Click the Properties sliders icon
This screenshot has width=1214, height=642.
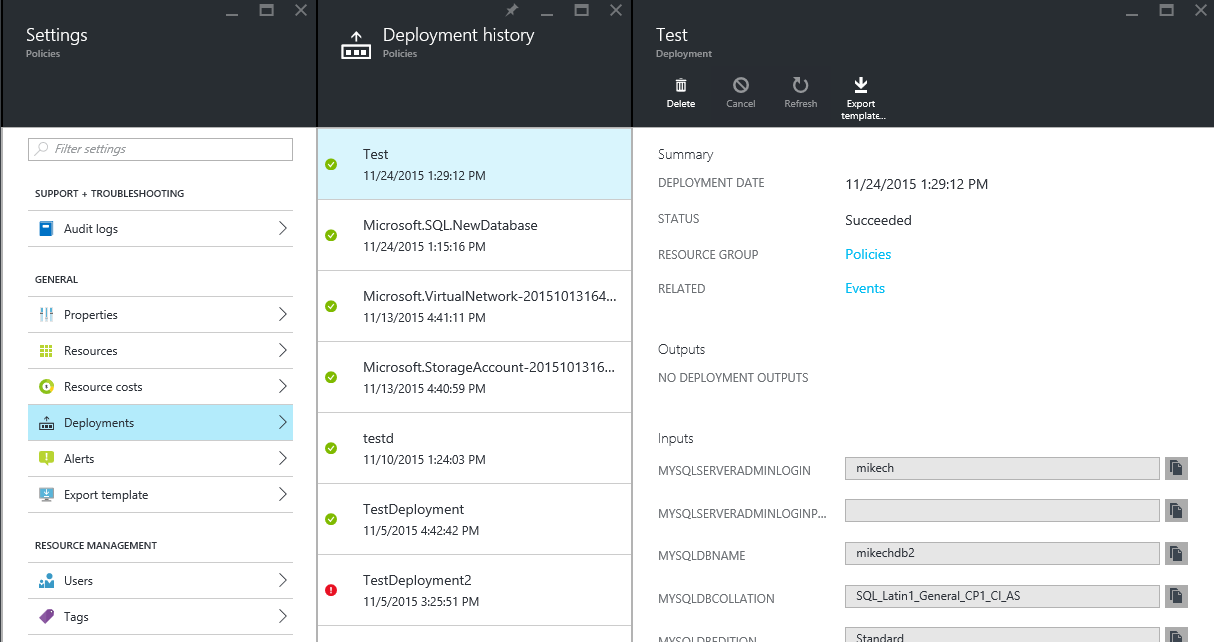click(x=46, y=315)
